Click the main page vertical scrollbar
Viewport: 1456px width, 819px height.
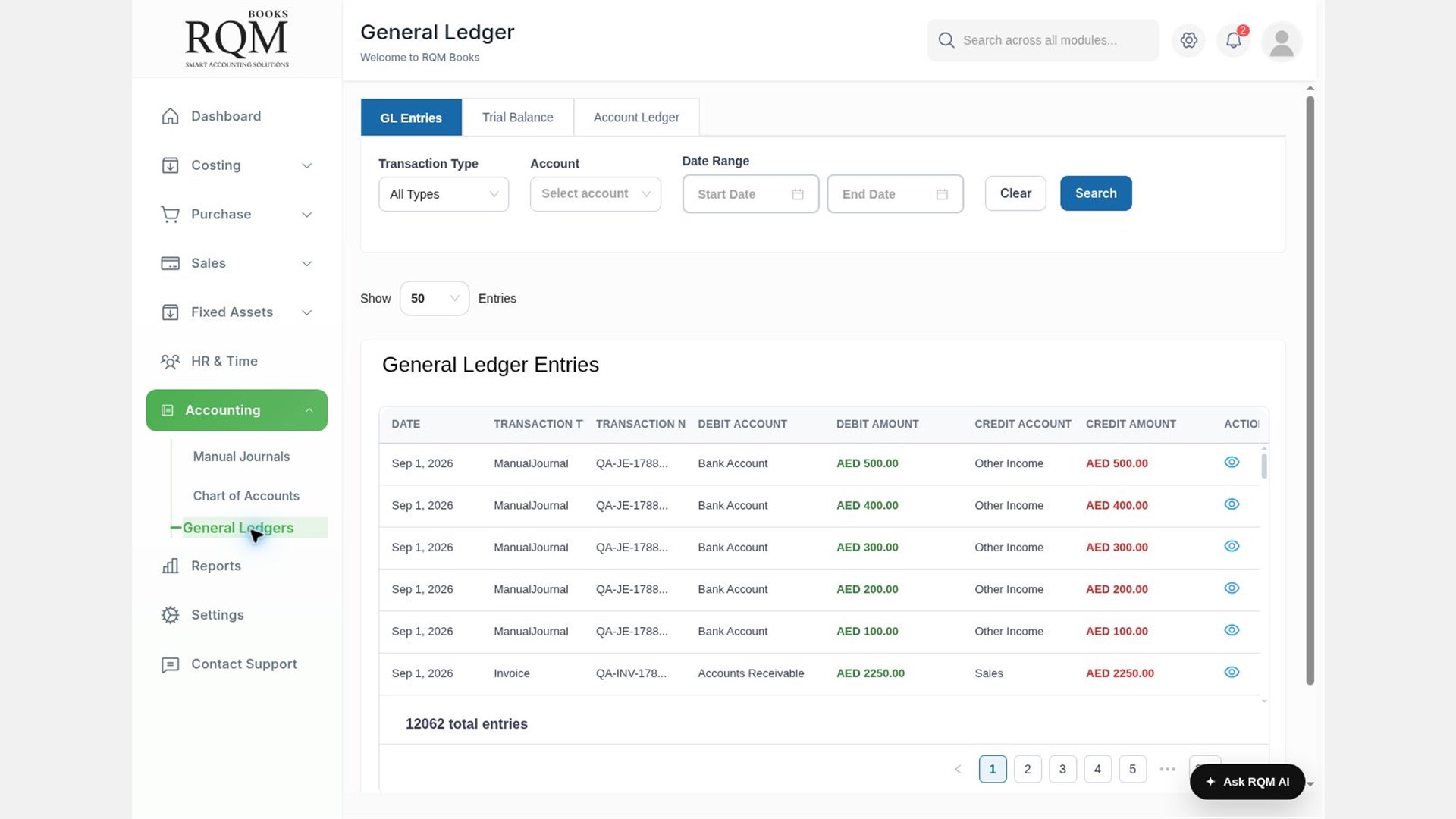[x=1310, y=391]
